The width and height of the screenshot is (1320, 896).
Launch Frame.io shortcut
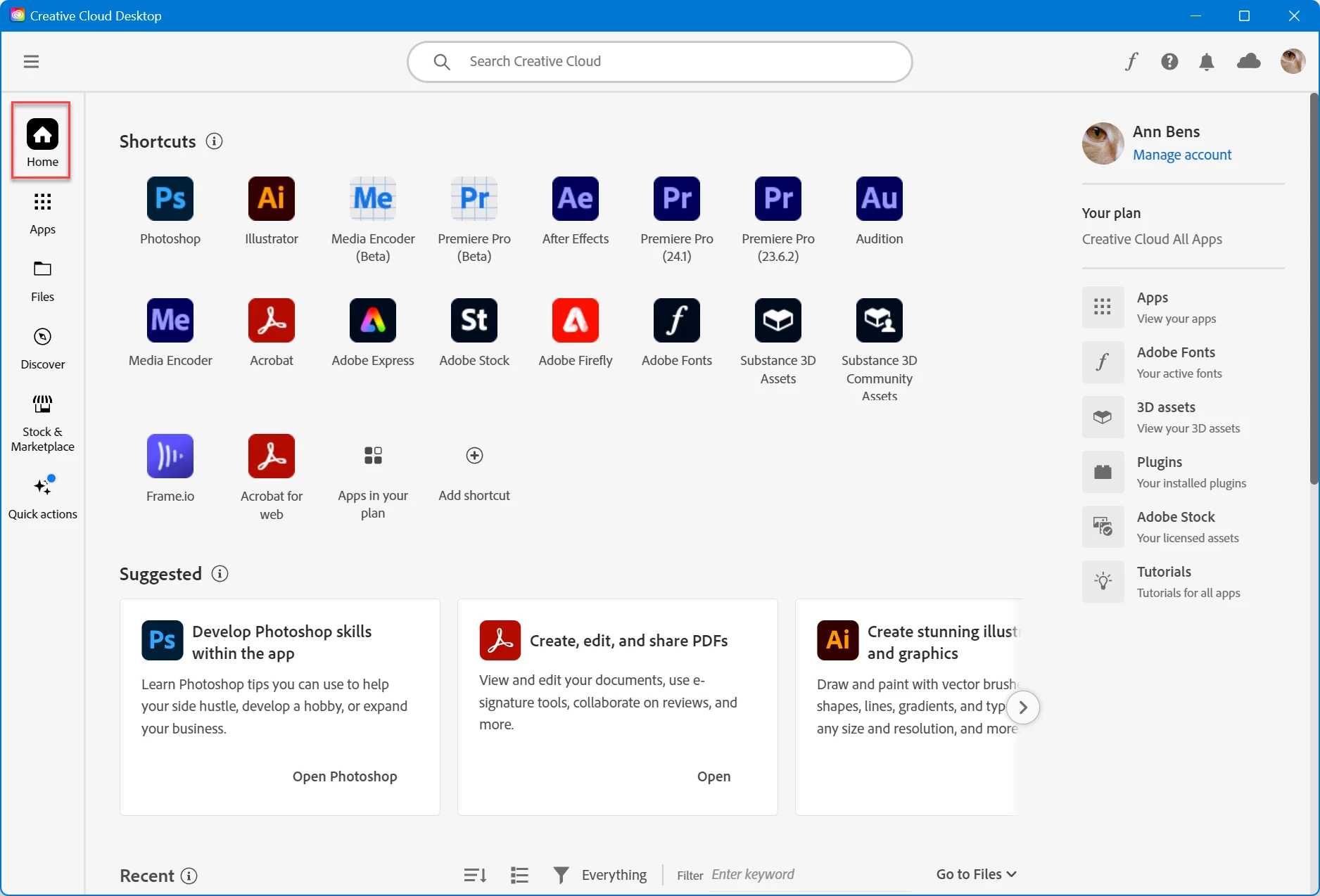coord(170,456)
